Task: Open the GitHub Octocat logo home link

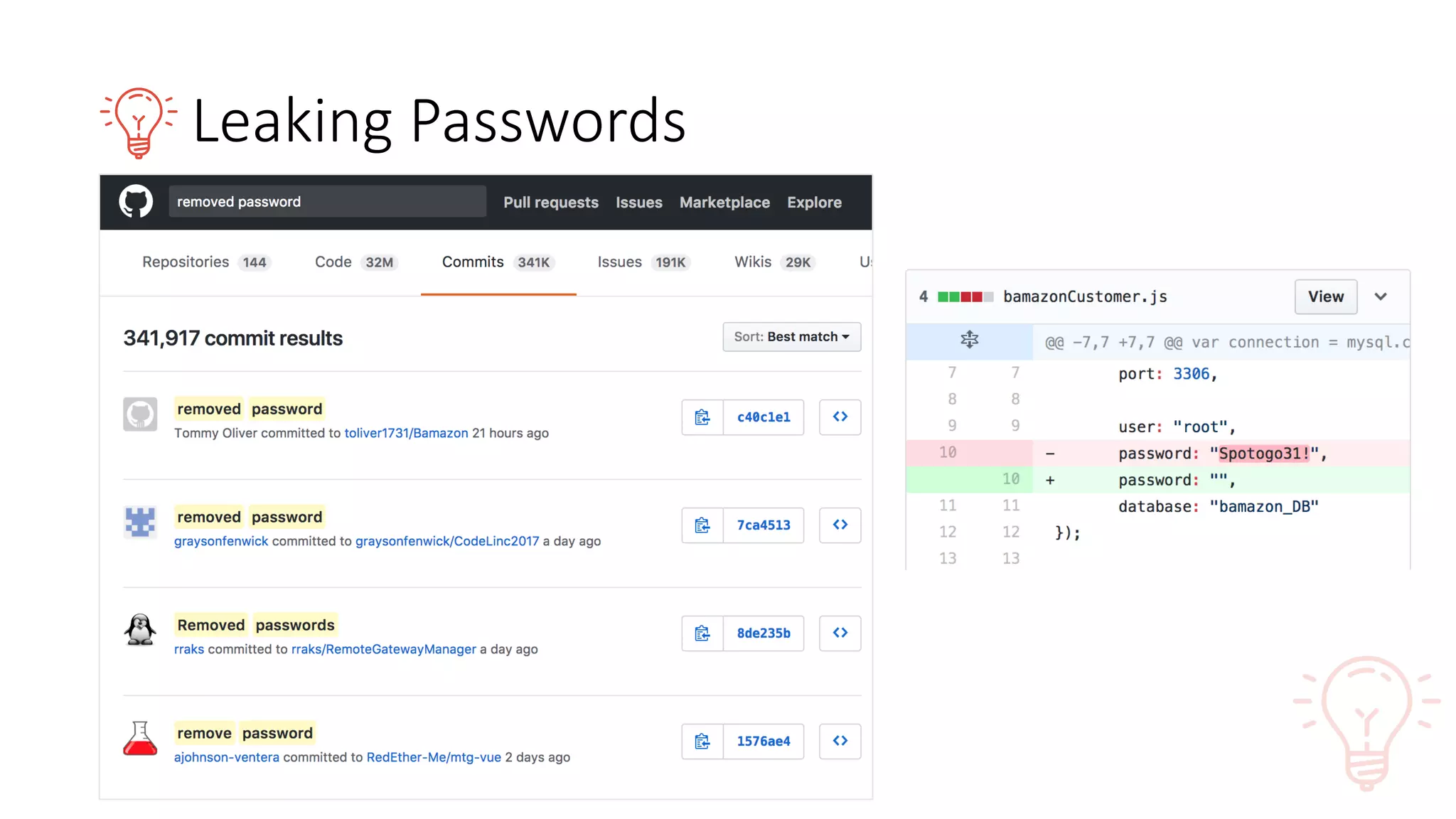Action: pyautogui.click(x=136, y=202)
